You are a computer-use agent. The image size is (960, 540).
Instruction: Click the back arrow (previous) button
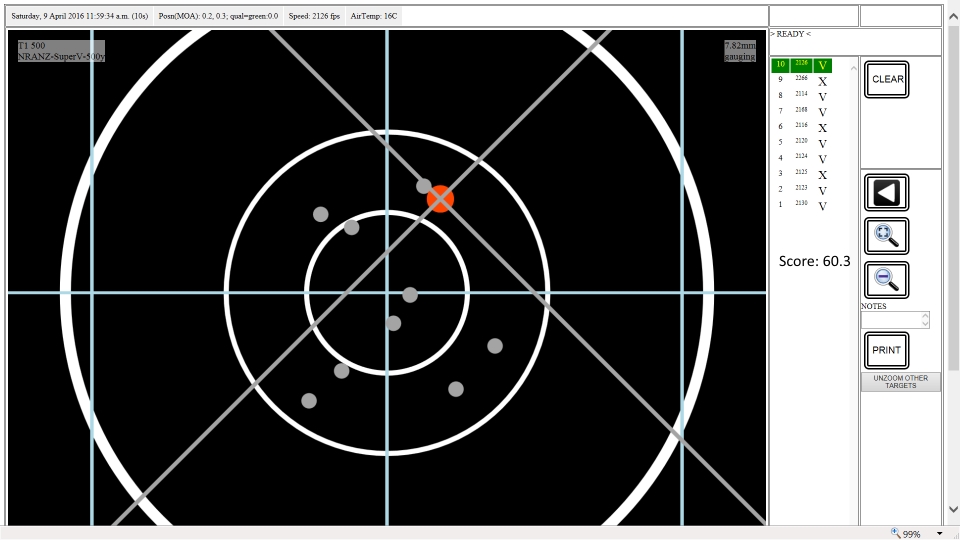point(886,193)
